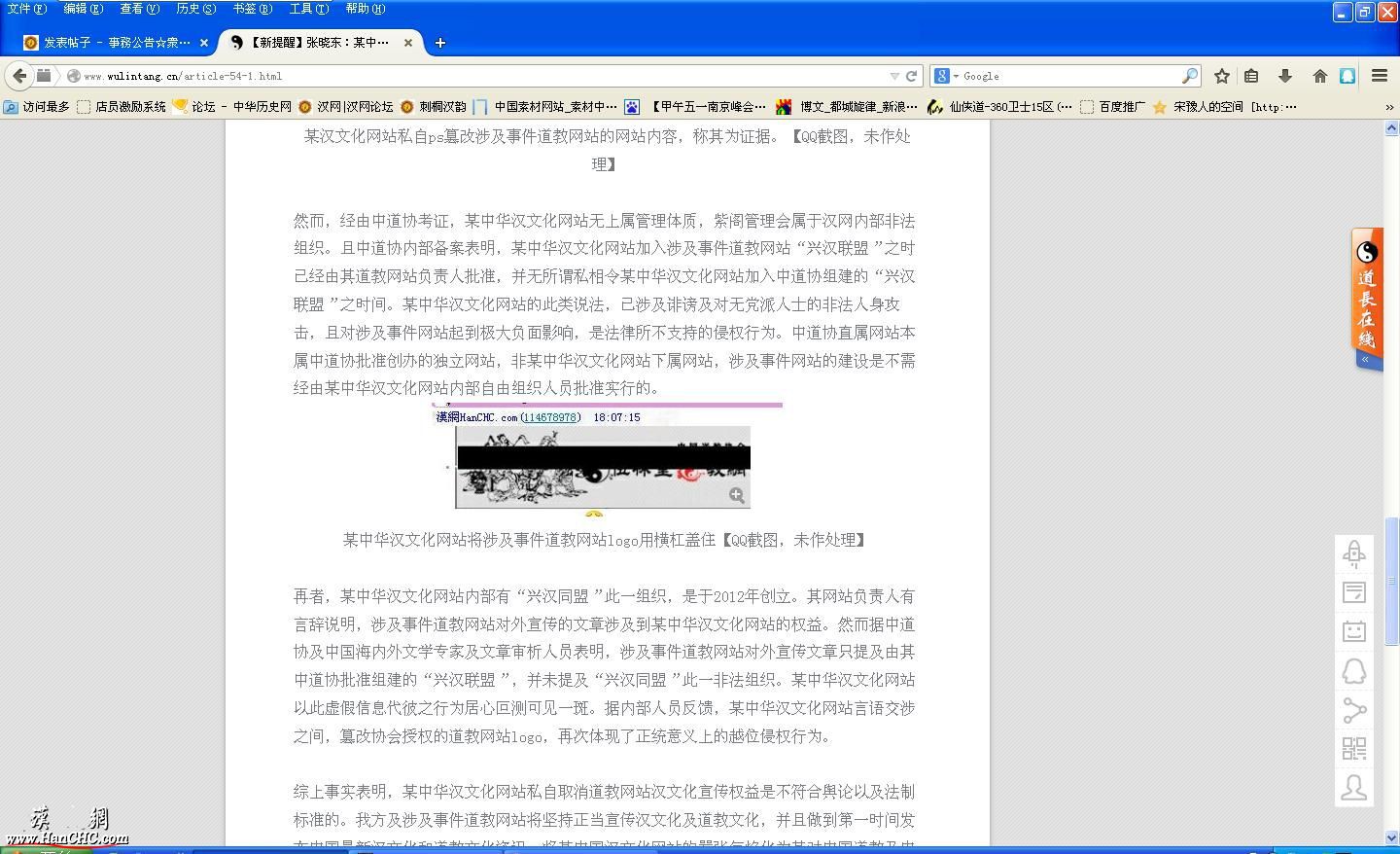Open the 书签 menu
This screenshot has height=854, width=1400.
[252, 9]
